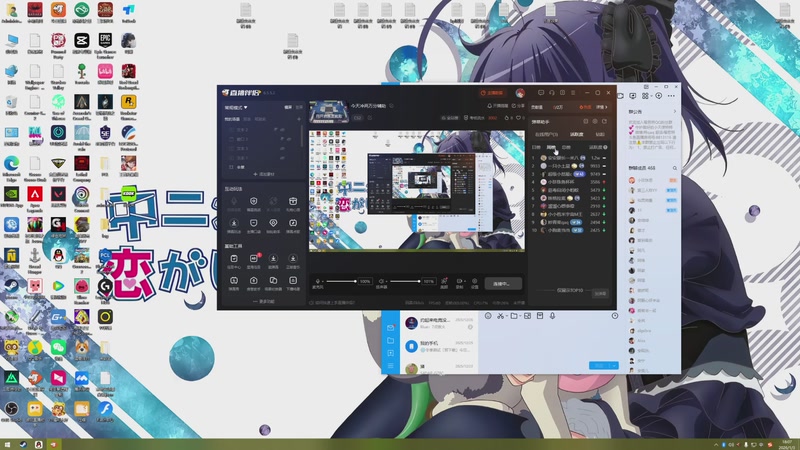The width and height of the screenshot is (800, 450).
Task: Open beauty filter icon in bottom bar
Action: (x=444, y=283)
